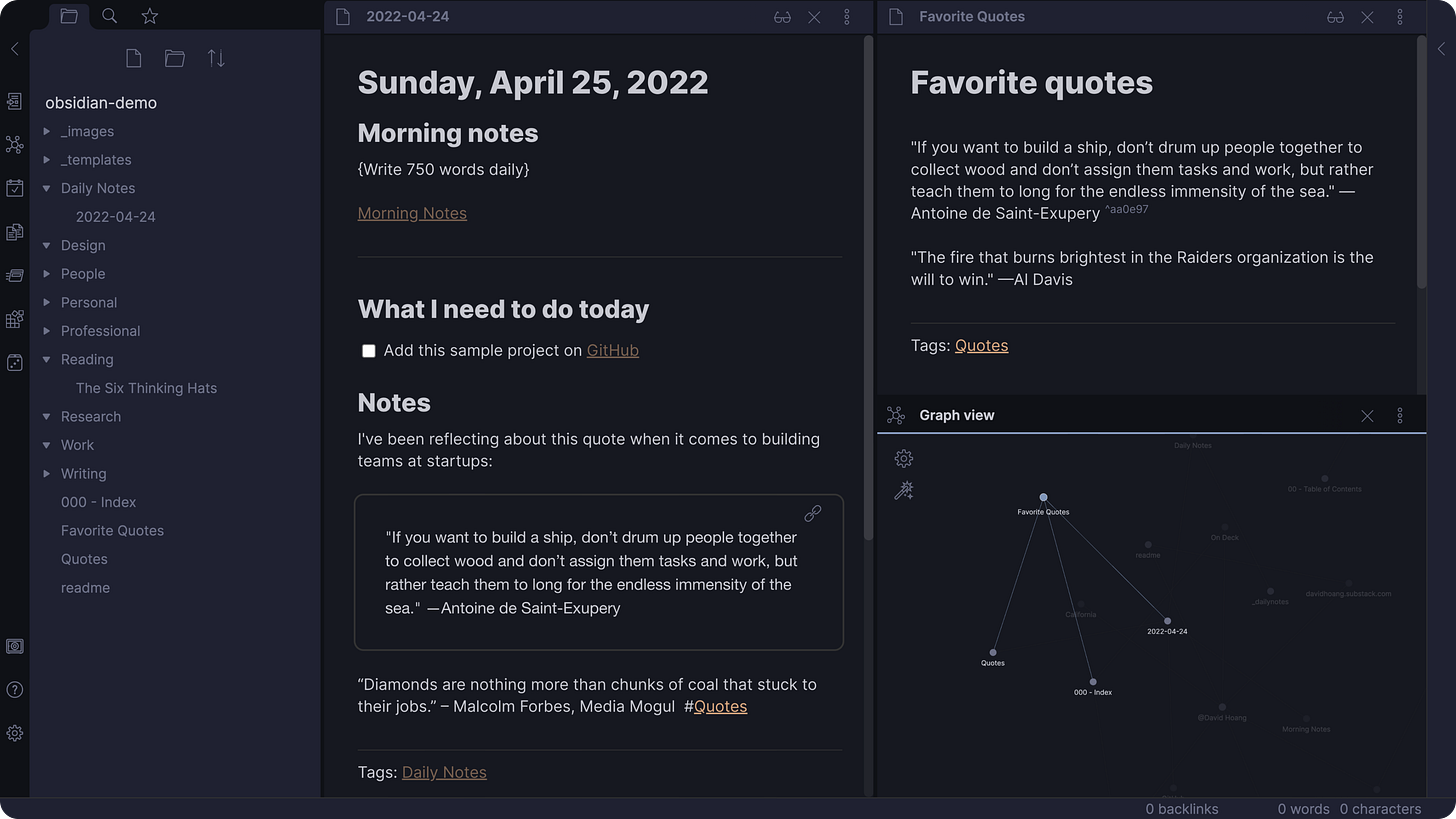The image size is (1456, 819).
Task: Open the GitHub link
Action: coord(613,350)
